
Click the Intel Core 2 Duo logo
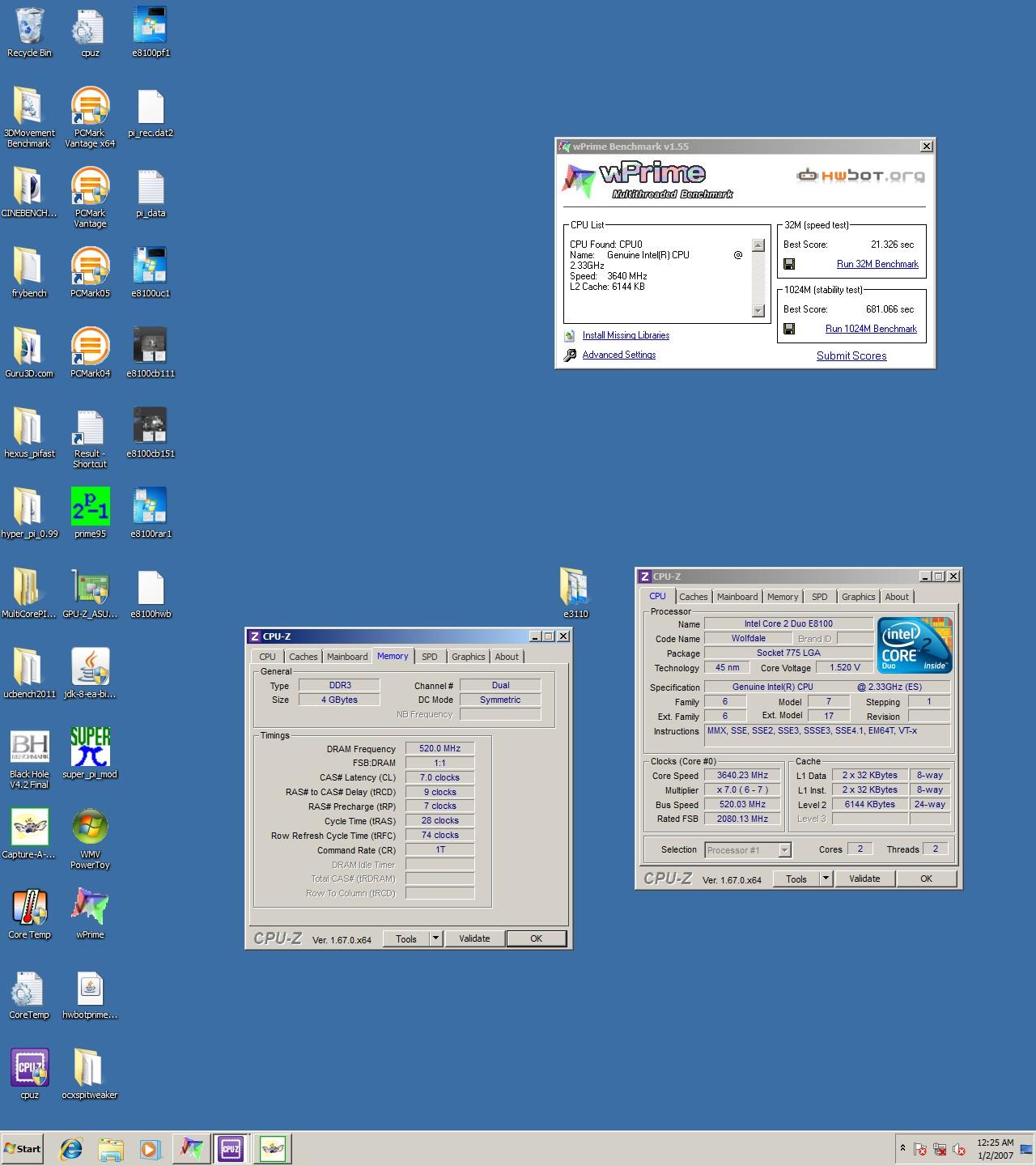click(x=915, y=645)
